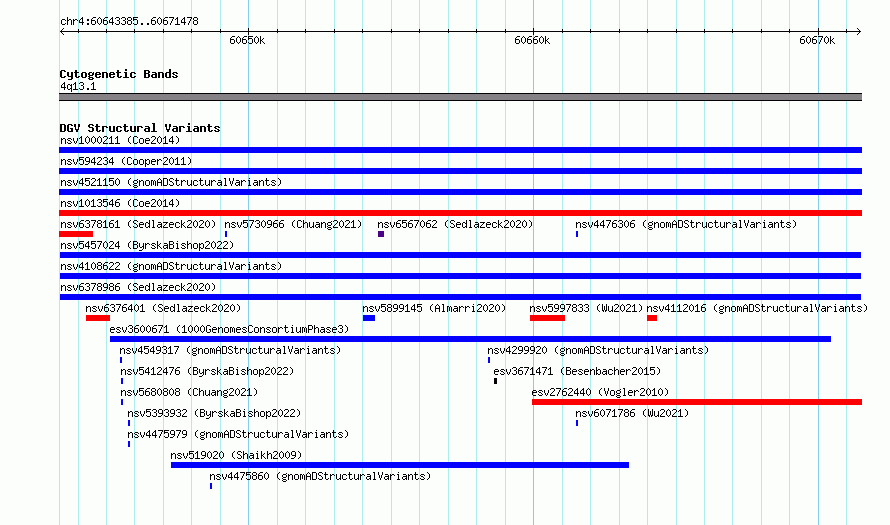Viewport: 890px width, 525px height.
Task: Click the chr4:60643385..60671478 coordinate label
Action: [129, 22]
